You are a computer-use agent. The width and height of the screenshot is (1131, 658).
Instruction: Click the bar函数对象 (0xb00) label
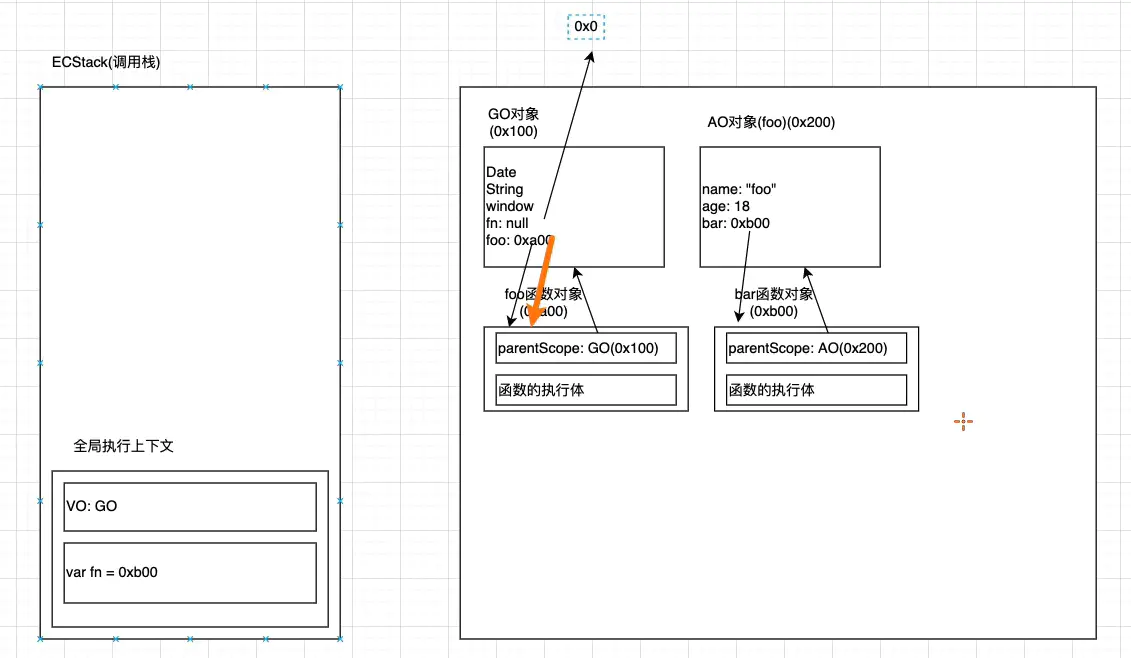(x=774, y=302)
